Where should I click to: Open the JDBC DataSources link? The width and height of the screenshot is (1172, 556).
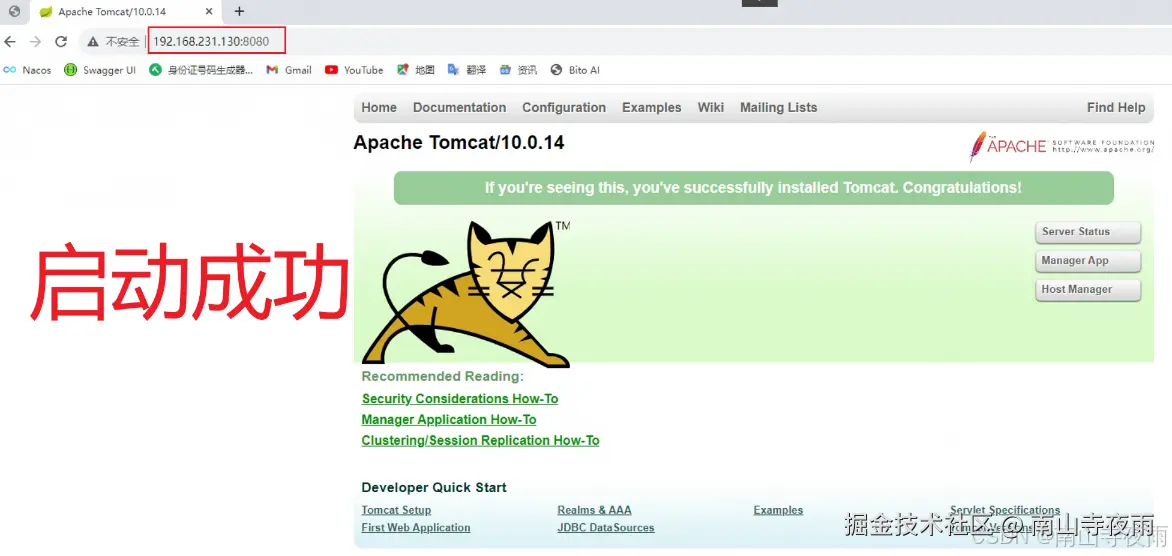click(605, 528)
